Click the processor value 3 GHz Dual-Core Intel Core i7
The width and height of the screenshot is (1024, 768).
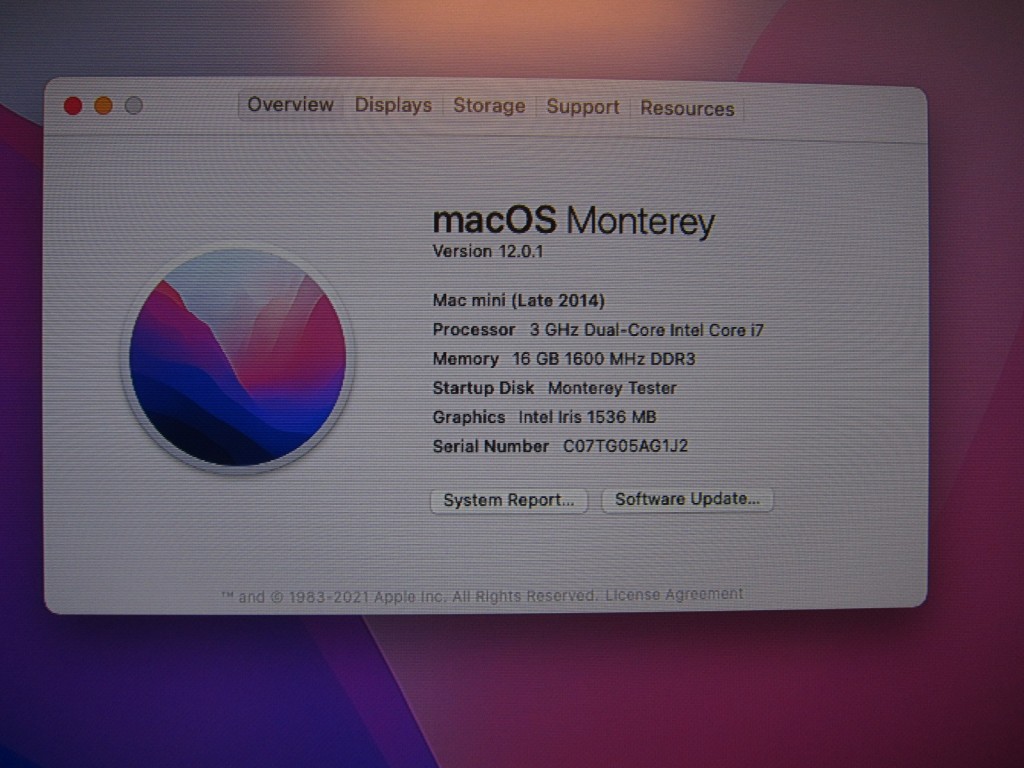coord(647,330)
